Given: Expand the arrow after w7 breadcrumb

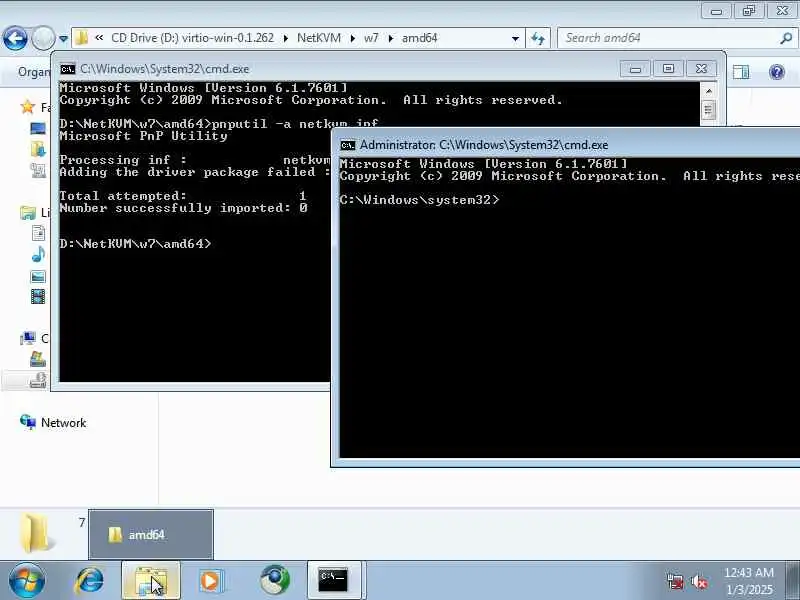Looking at the screenshot, I should [x=390, y=38].
